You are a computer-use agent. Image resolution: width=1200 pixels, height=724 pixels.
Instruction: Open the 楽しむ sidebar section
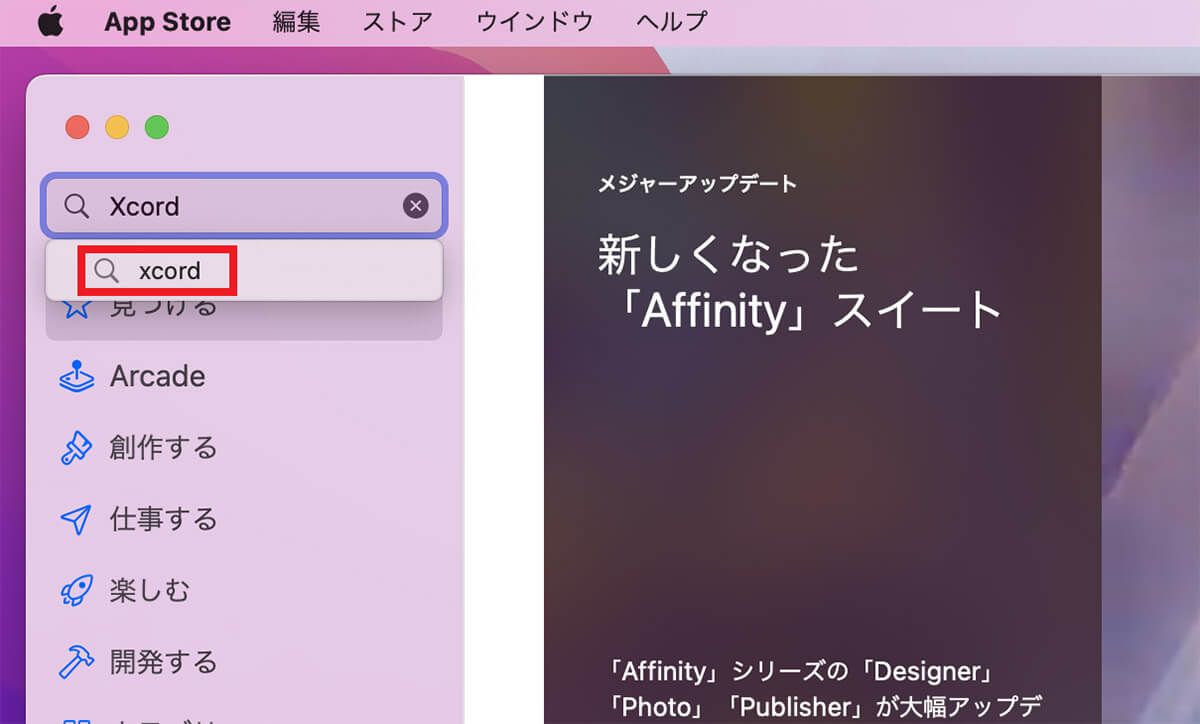244,591
